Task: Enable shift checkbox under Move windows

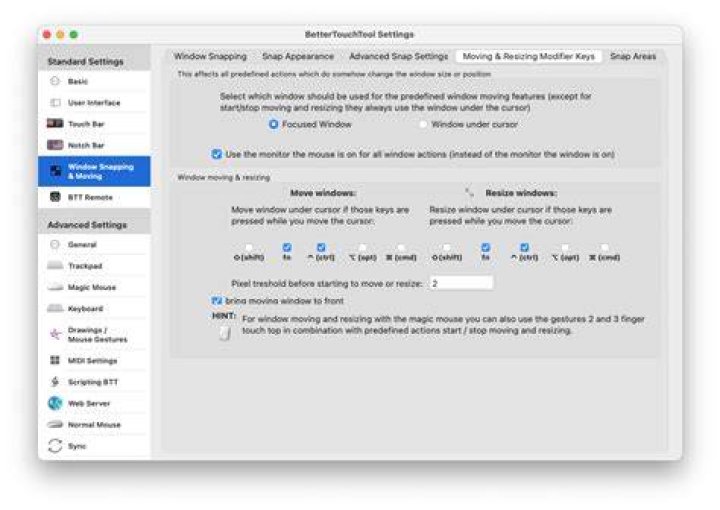Action: click(x=248, y=247)
